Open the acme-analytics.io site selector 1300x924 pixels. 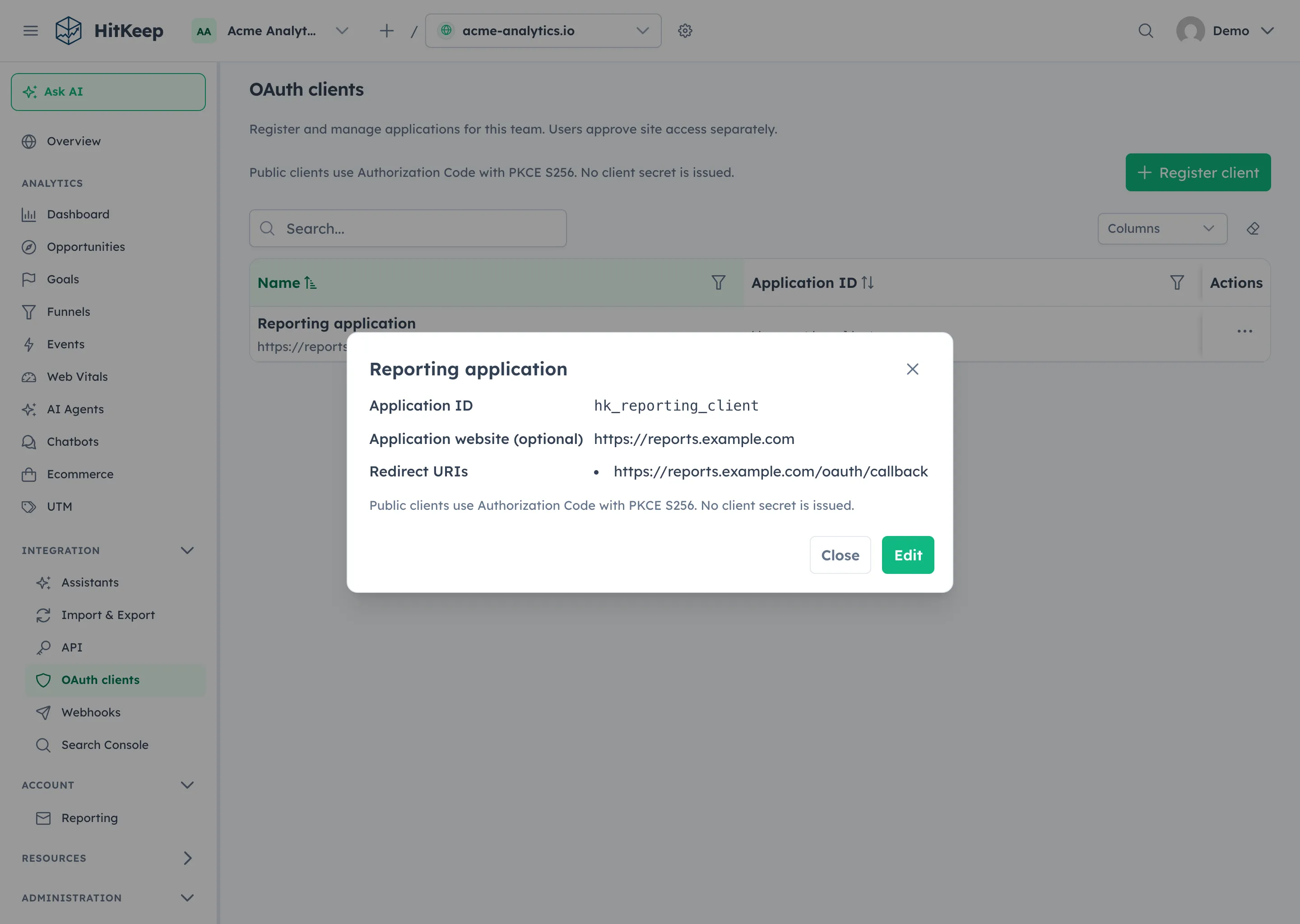pos(543,31)
